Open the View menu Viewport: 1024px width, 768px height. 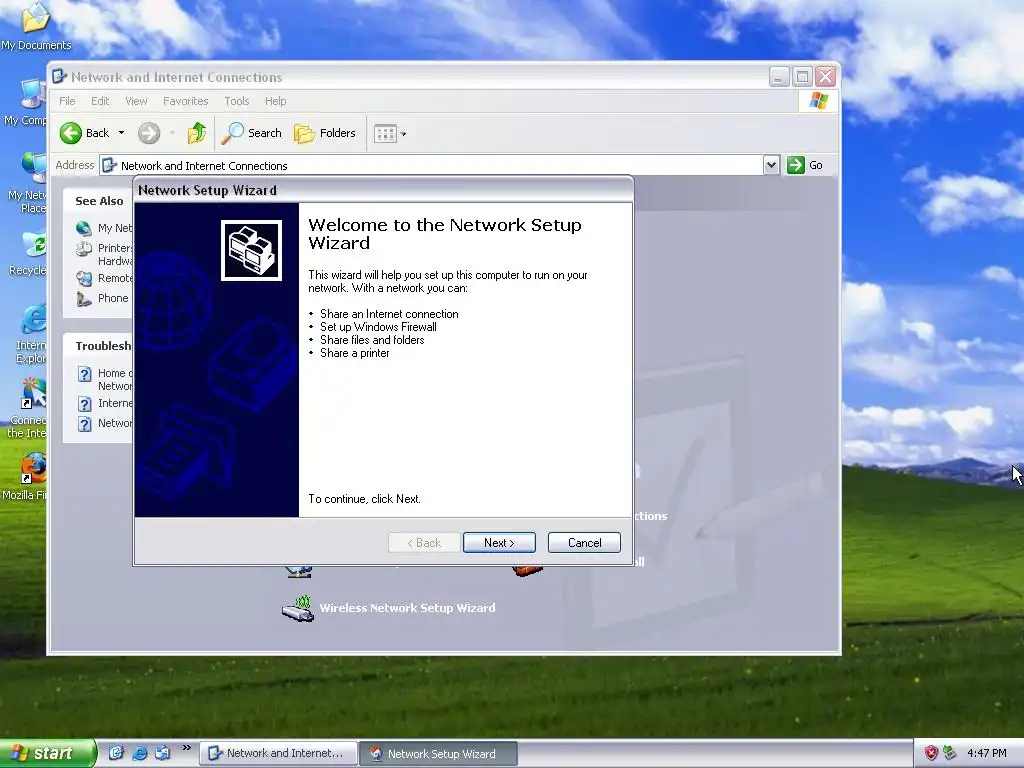point(136,101)
